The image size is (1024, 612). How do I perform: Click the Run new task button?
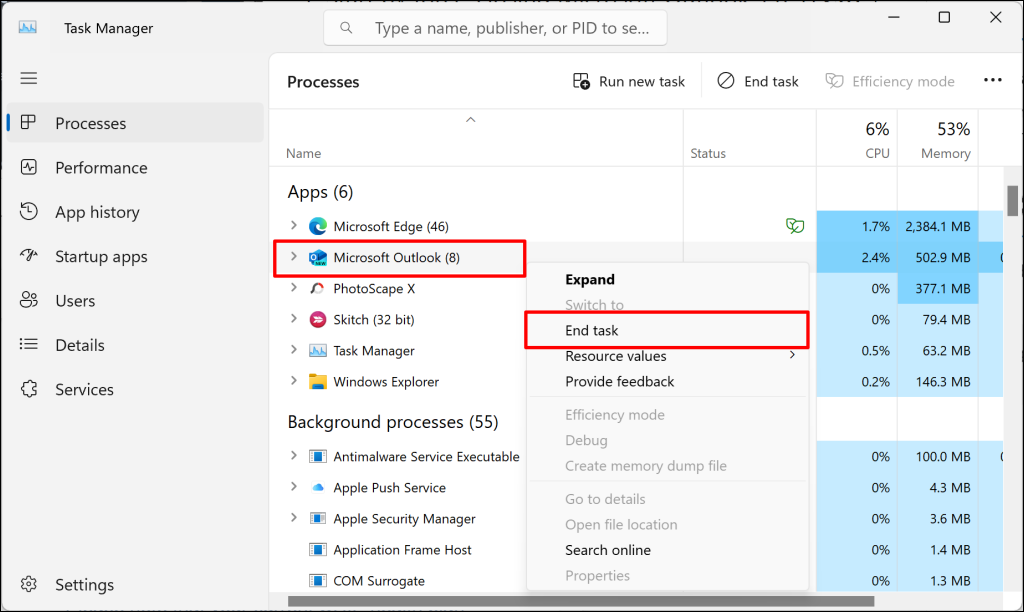pyautogui.click(x=629, y=82)
